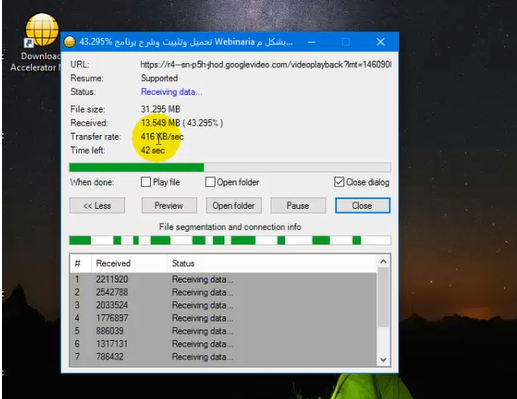Open the Download Accelerator desktop shortcut icon

pyautogui.click(x=42, y=30)
